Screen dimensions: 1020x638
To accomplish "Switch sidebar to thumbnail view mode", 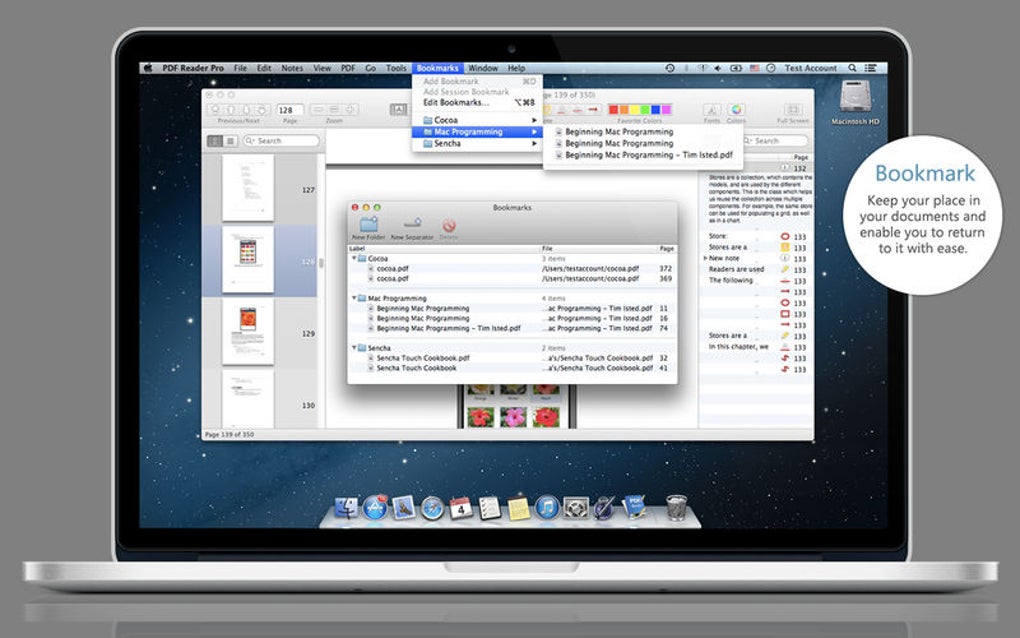I will 214,140.
